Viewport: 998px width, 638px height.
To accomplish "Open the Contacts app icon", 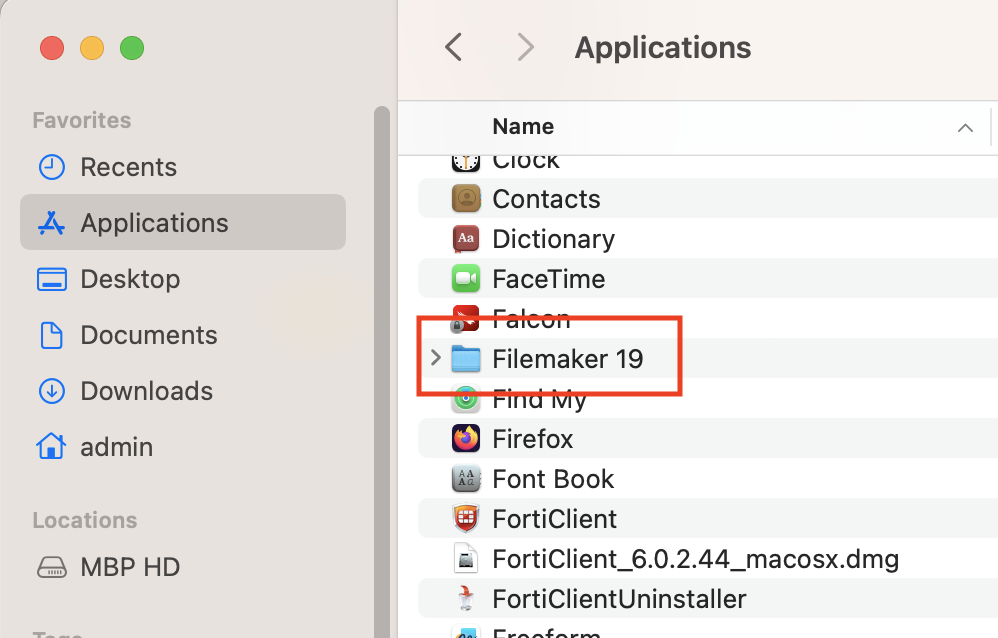I will point(466,199).
